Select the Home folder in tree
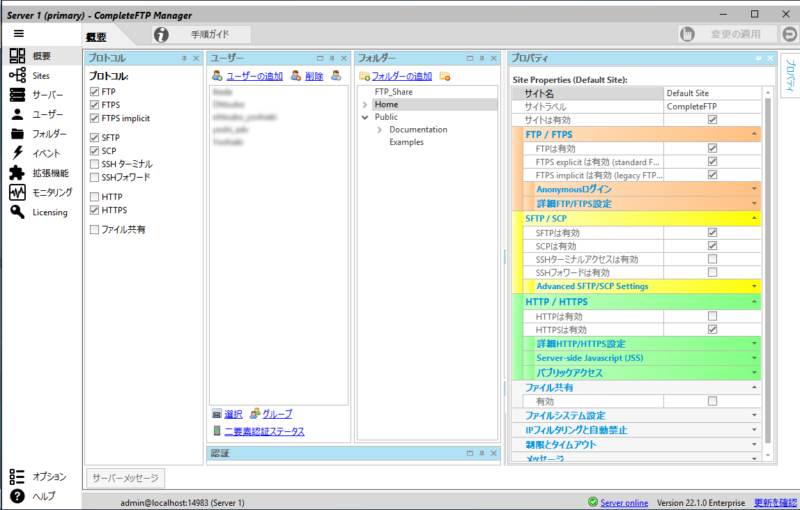The width and height of the screenshot is (800, 510). [386, 104]
